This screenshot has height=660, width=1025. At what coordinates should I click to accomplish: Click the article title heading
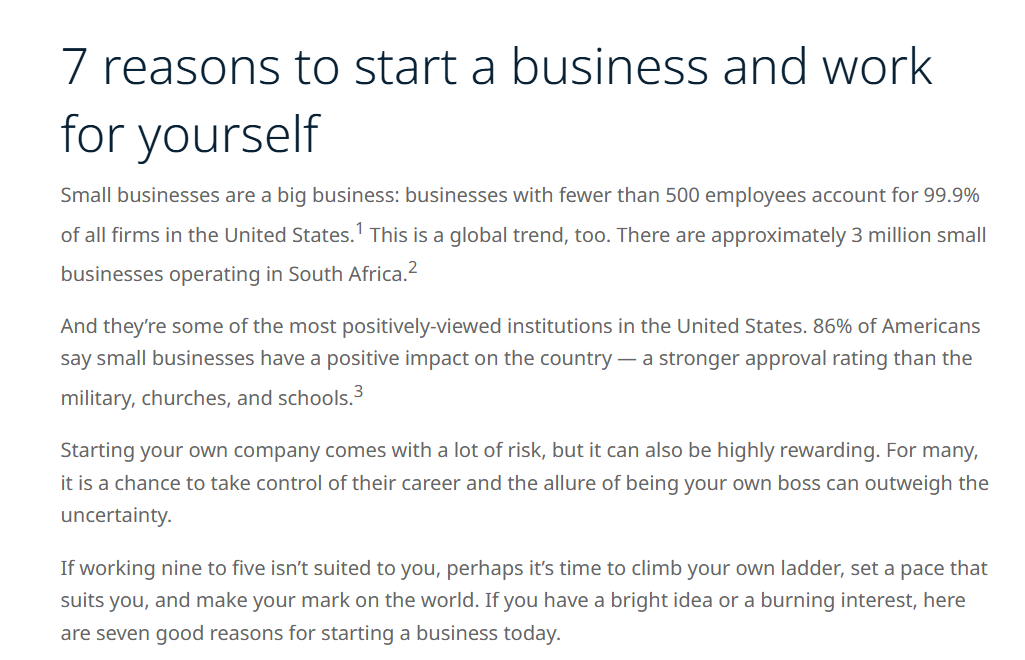pyautogui.click(x=496, y=100)
